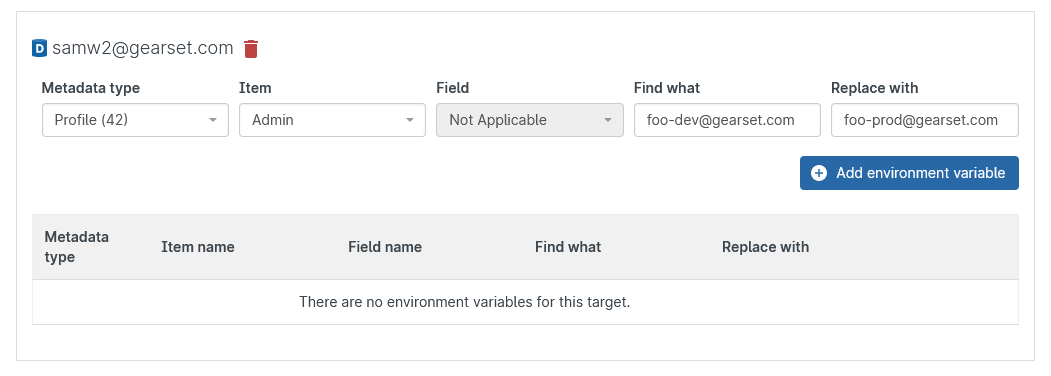Click the Find what input field
This screenshot has width=1051, height=376.
pyautogui.click(x=727, y=120)
